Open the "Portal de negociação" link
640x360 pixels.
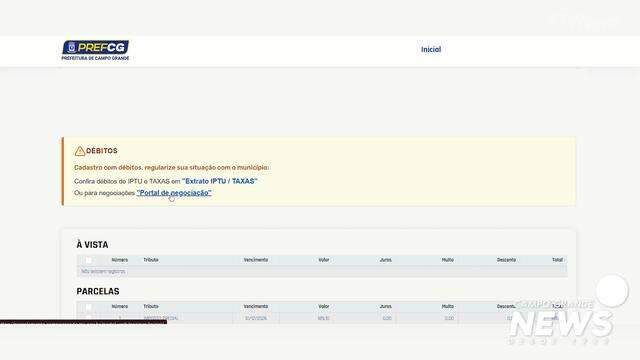pyautogui.click(x=174, y=193)
